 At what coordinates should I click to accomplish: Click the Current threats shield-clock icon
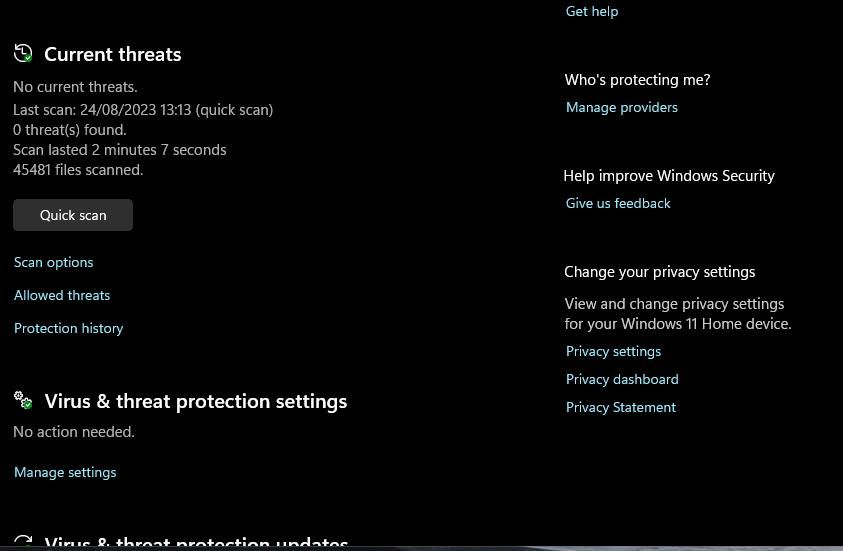pos(23,54)
